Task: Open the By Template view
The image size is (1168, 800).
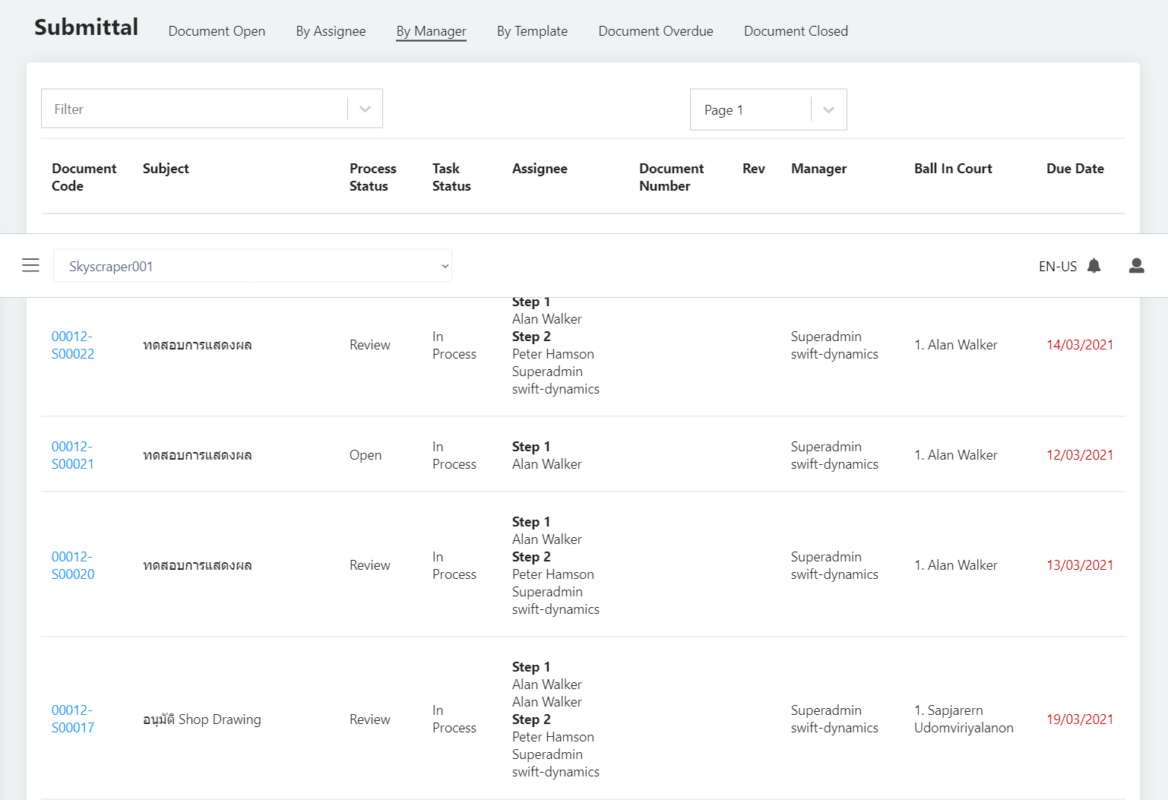Action: [532, 31]
